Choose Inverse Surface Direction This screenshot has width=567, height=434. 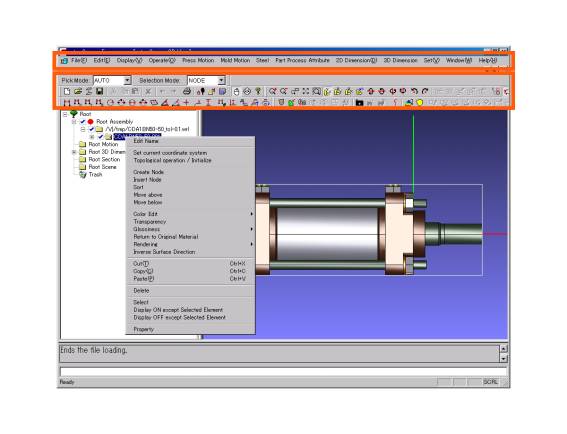191,252
